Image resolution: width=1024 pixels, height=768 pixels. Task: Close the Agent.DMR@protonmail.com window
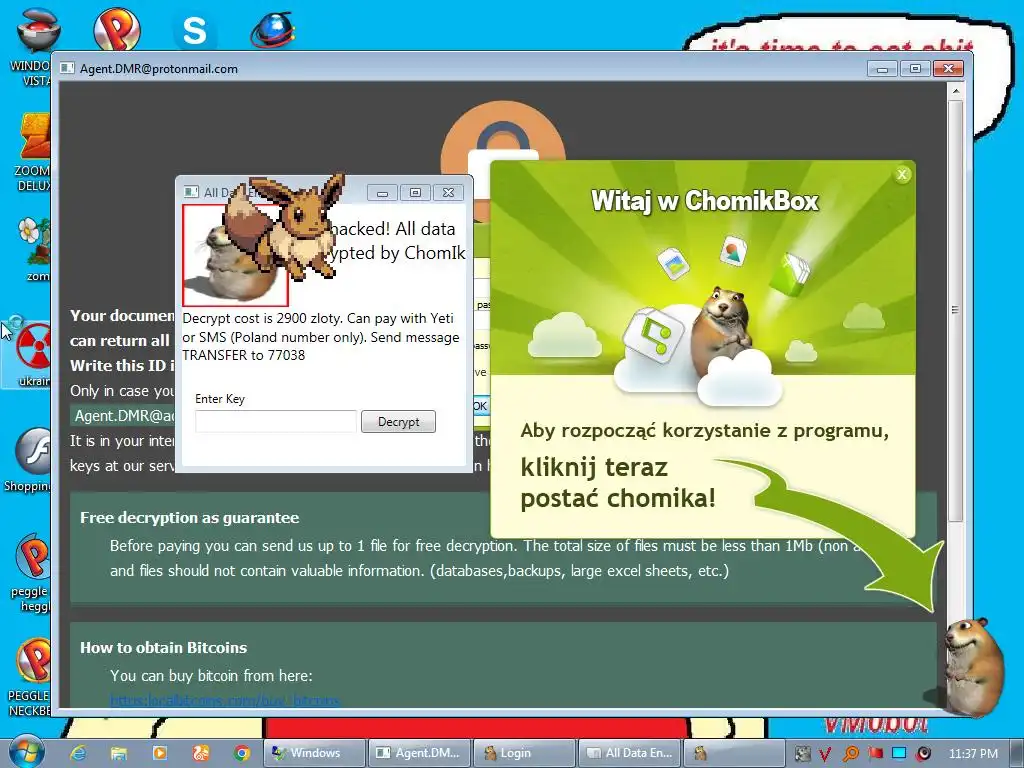tap(948, 69)
